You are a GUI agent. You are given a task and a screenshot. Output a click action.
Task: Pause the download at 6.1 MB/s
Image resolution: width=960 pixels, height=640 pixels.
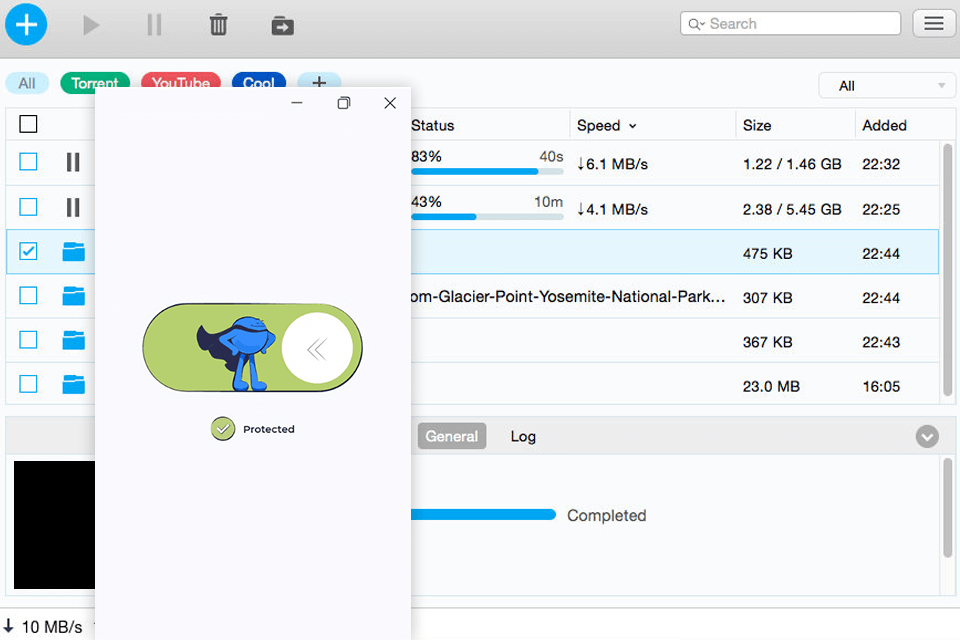pos(73,162)
